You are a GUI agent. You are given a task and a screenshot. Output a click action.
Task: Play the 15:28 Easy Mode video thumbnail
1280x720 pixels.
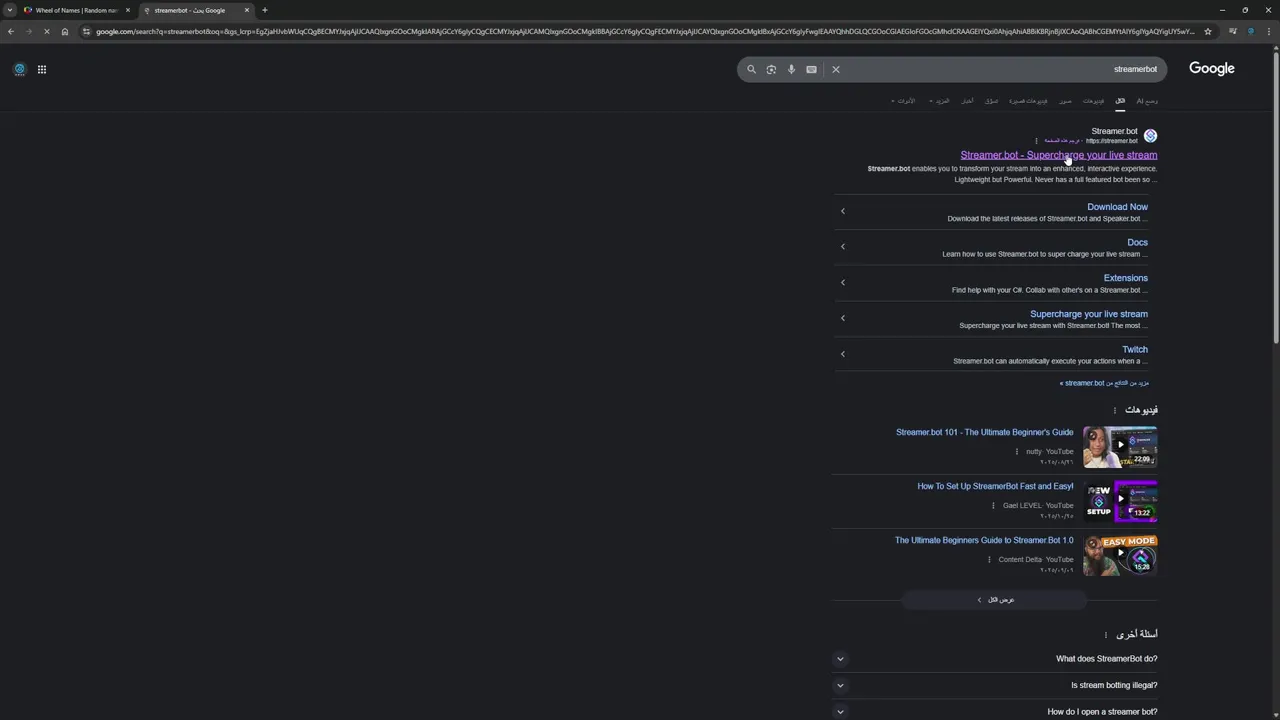[x=1120, y=555]
